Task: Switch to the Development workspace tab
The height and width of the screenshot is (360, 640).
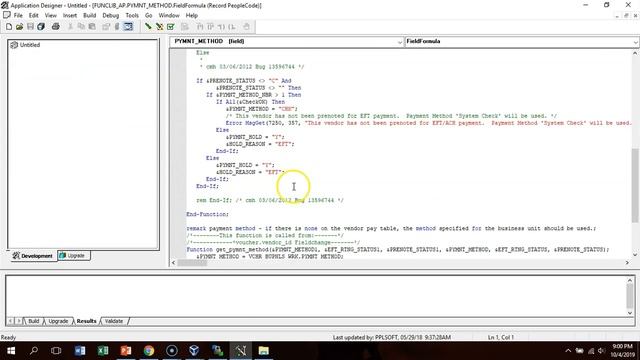Action: click(33, 256)
